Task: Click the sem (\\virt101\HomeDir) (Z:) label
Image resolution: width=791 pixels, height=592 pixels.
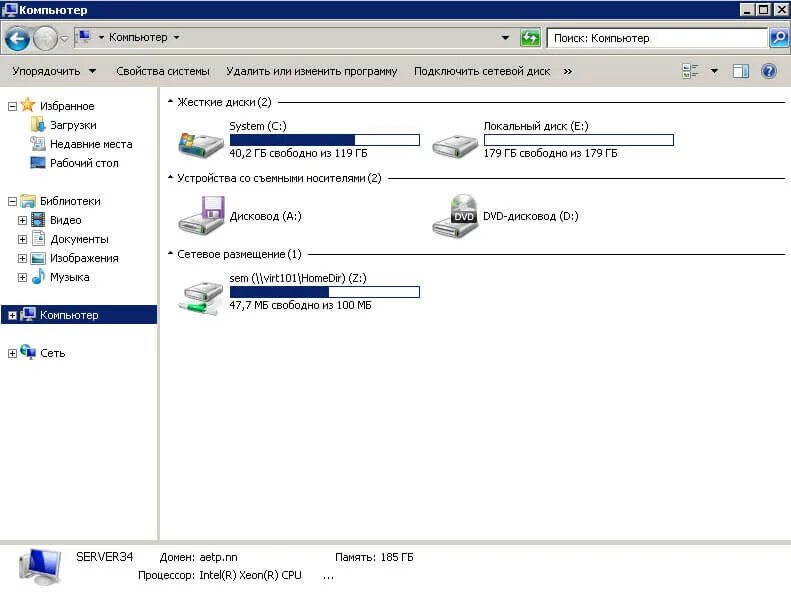Action: click(x=298, y=278)
